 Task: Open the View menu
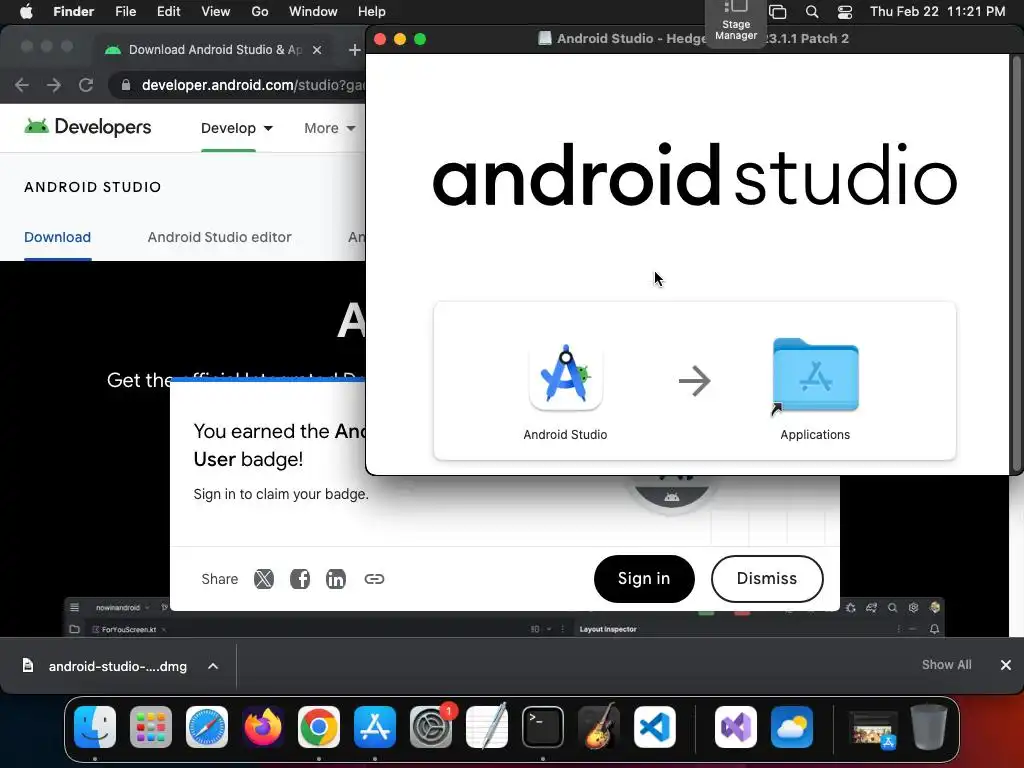pos(216,12)
